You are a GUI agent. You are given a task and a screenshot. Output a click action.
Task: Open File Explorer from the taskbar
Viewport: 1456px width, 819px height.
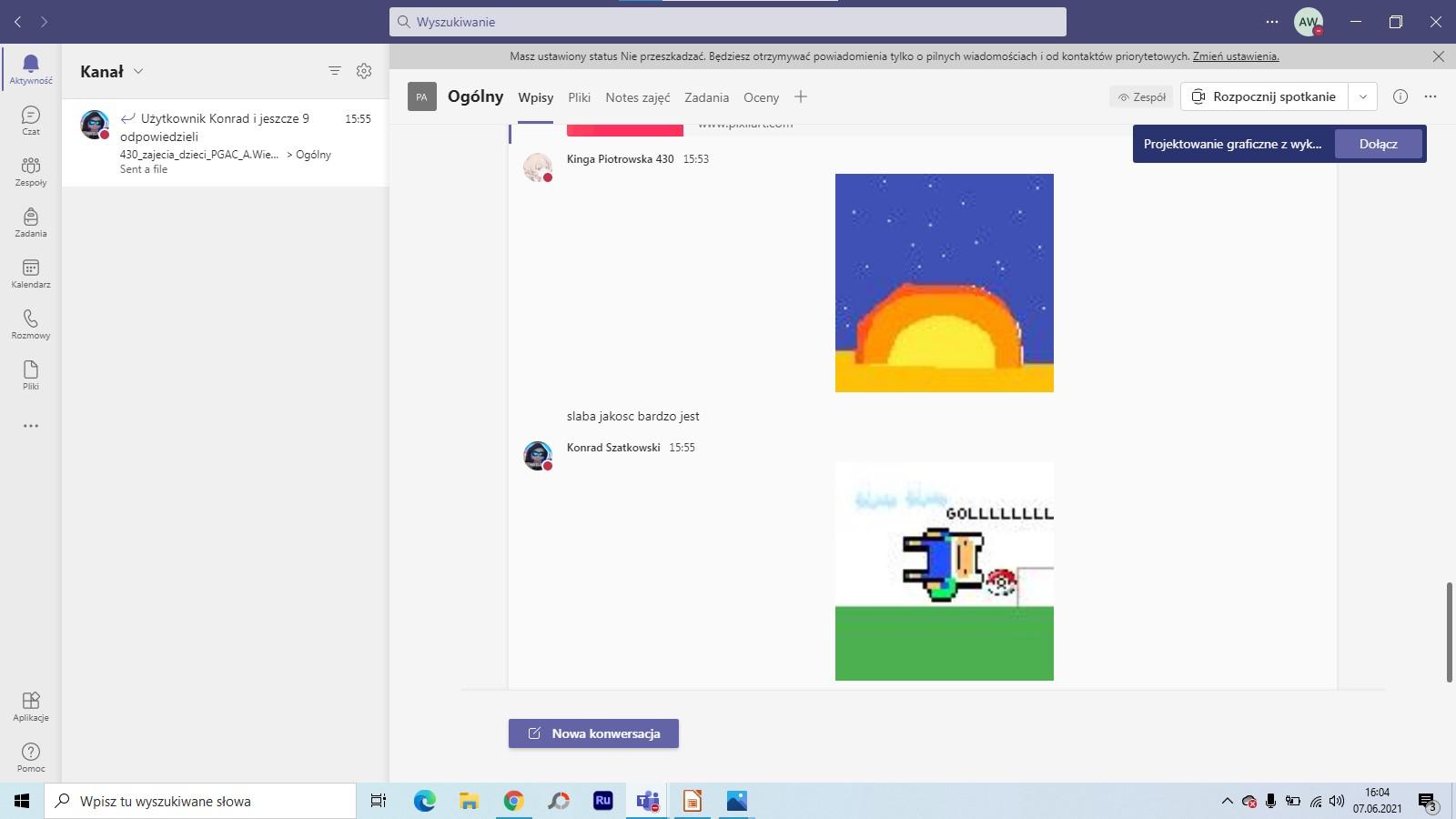[x=469, y=801]
